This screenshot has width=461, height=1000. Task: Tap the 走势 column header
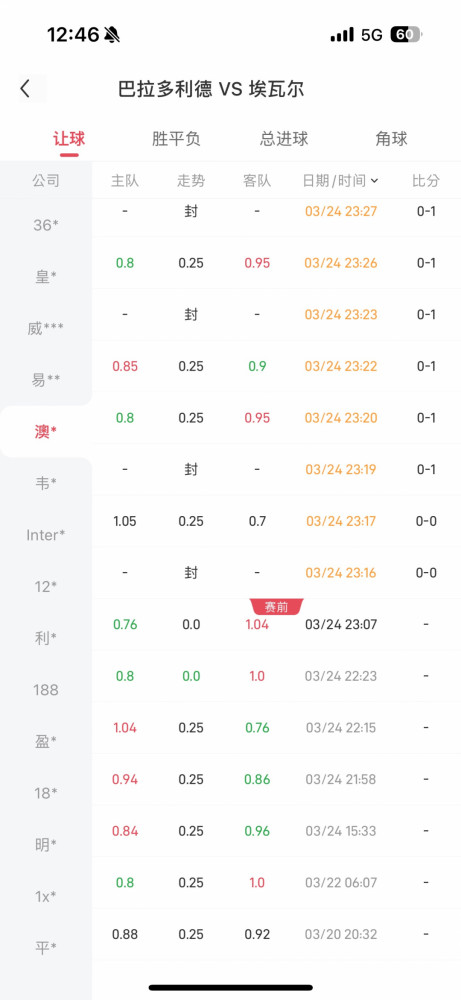pyautogui.click(x=191, y=180)
